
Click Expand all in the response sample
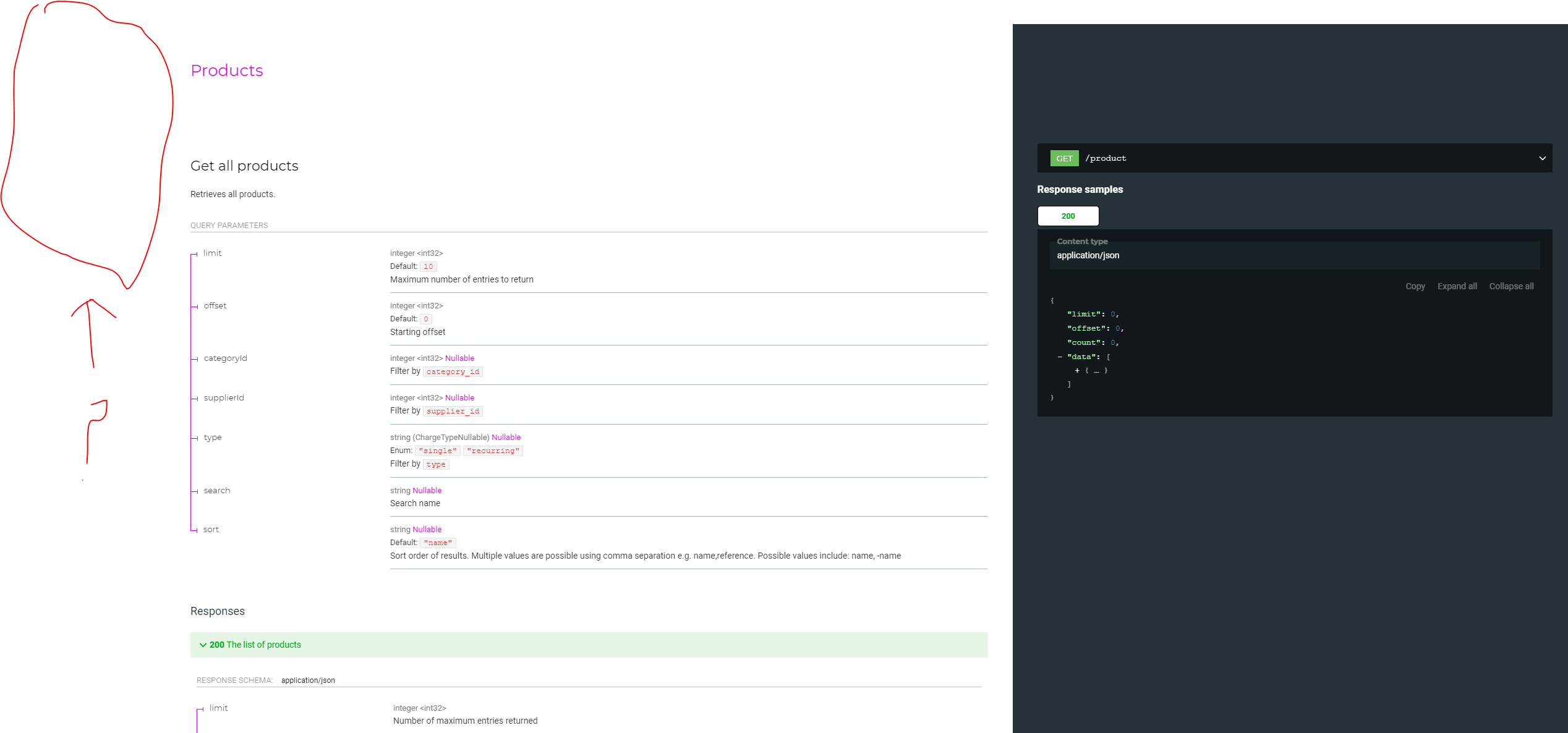pyautogui.click(x=1457, y=286)
